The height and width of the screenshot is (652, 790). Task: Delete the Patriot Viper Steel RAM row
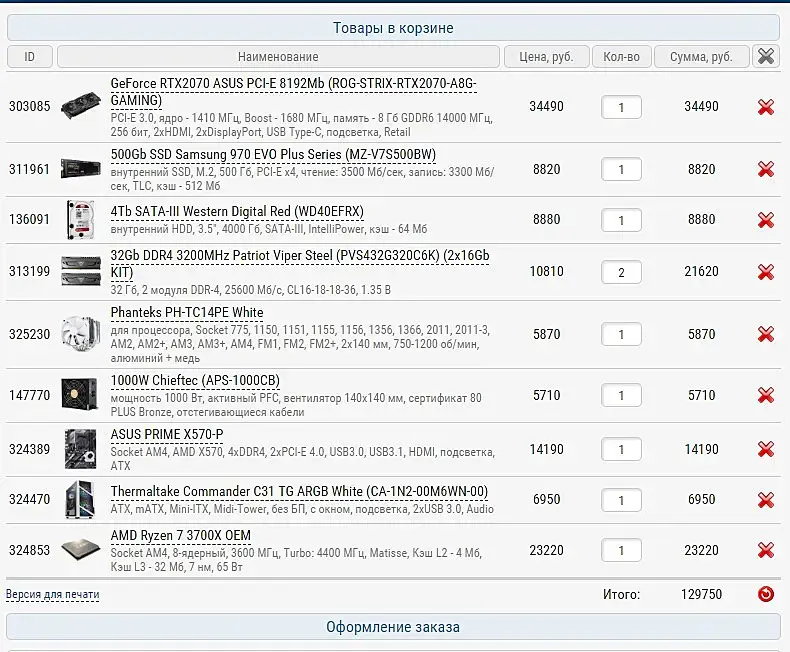[x=766, y=272]
